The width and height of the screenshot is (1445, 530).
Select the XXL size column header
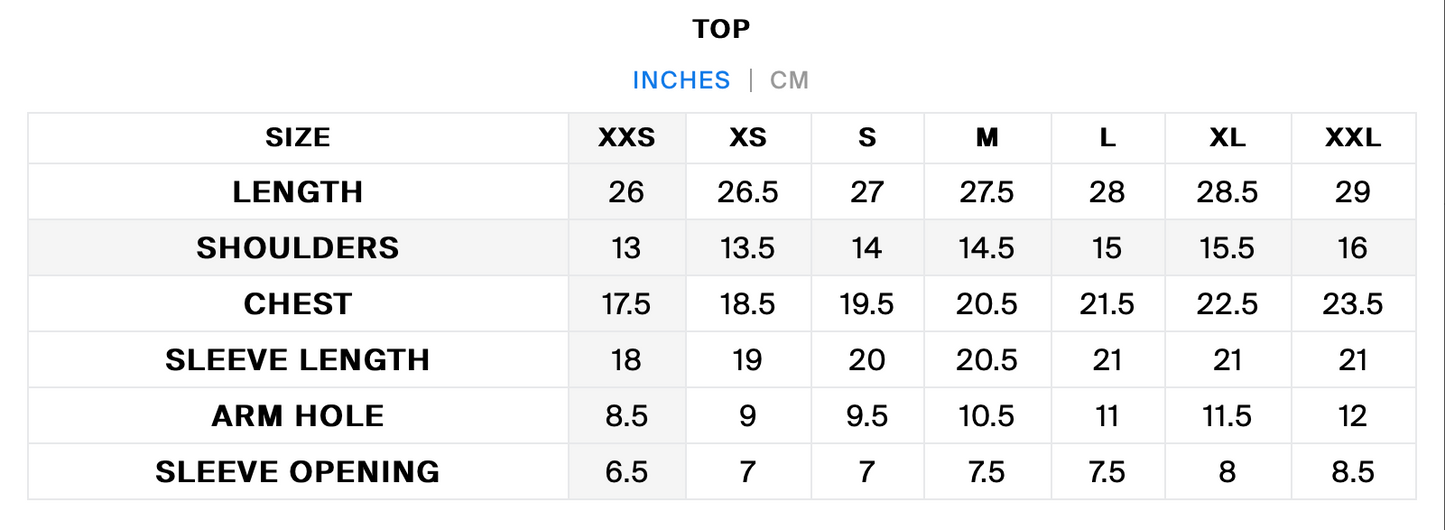(1353, 138)
